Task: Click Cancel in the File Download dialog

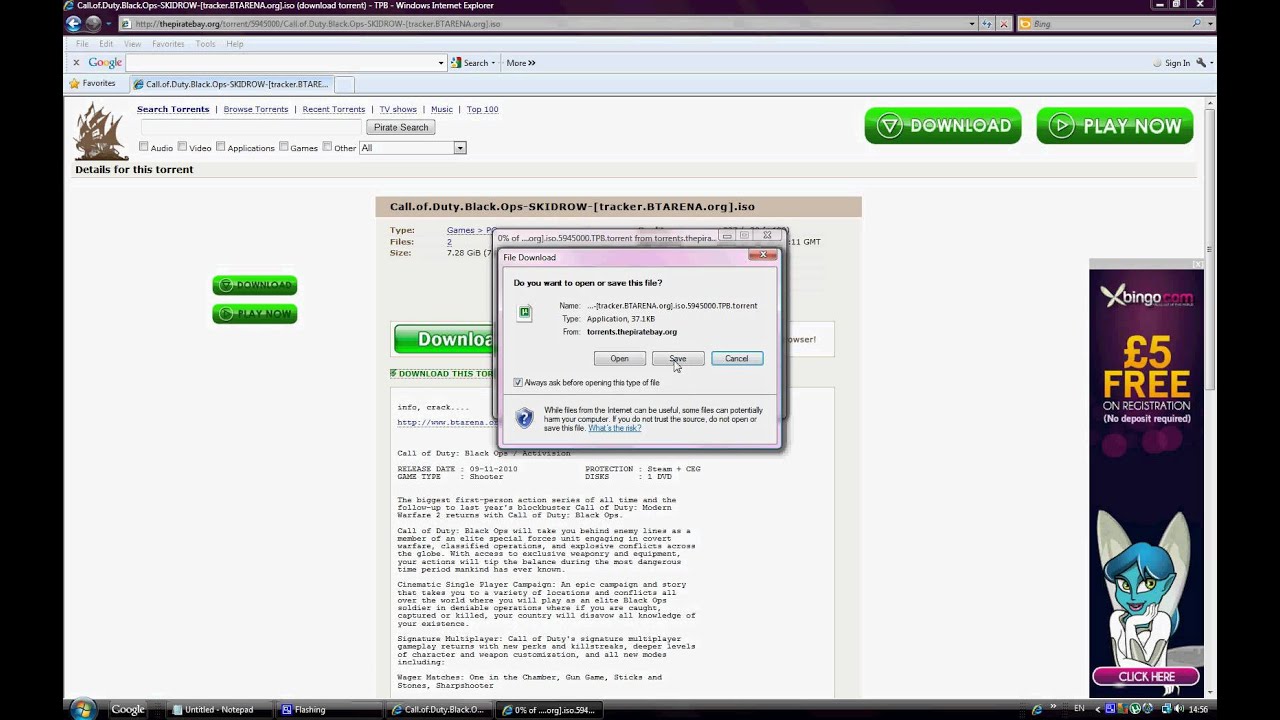Action: point(737,358)
